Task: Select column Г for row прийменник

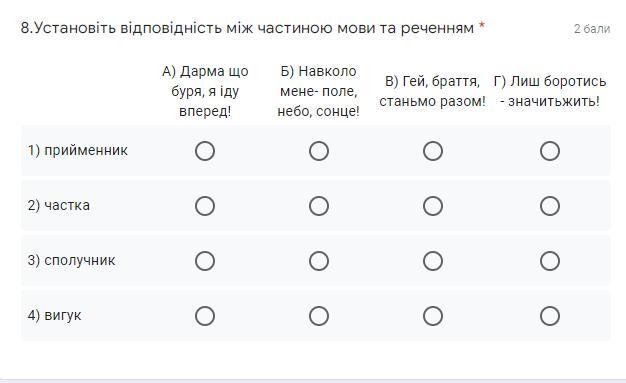Action: click(550, 151)
